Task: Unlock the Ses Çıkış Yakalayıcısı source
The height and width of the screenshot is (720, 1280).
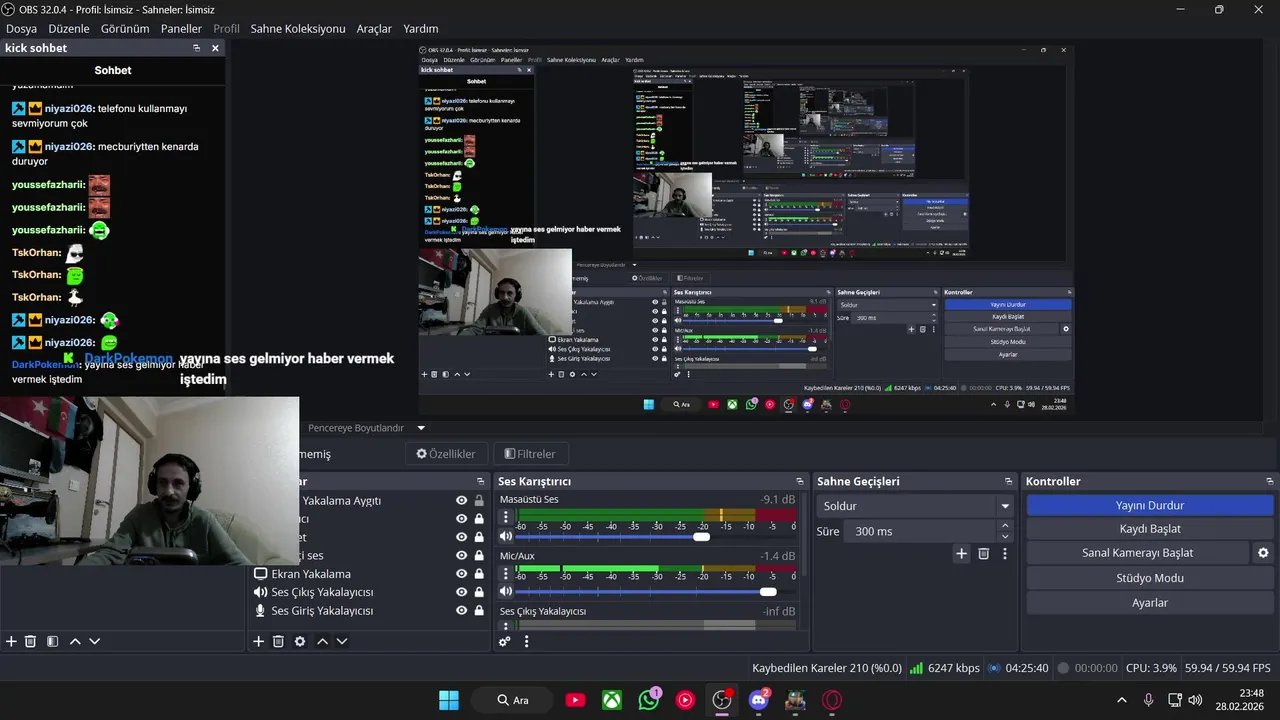Action: coord(479,592)
